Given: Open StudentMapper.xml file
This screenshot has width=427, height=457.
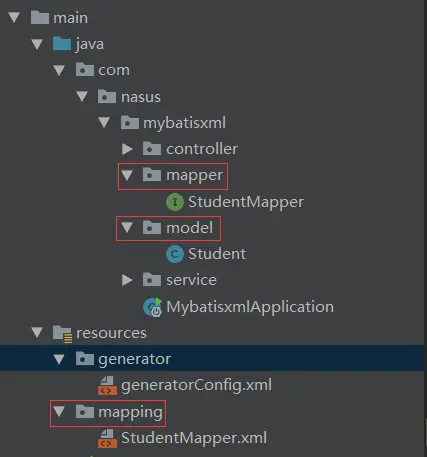Looking at the screenshot, I should coord(194,438).
